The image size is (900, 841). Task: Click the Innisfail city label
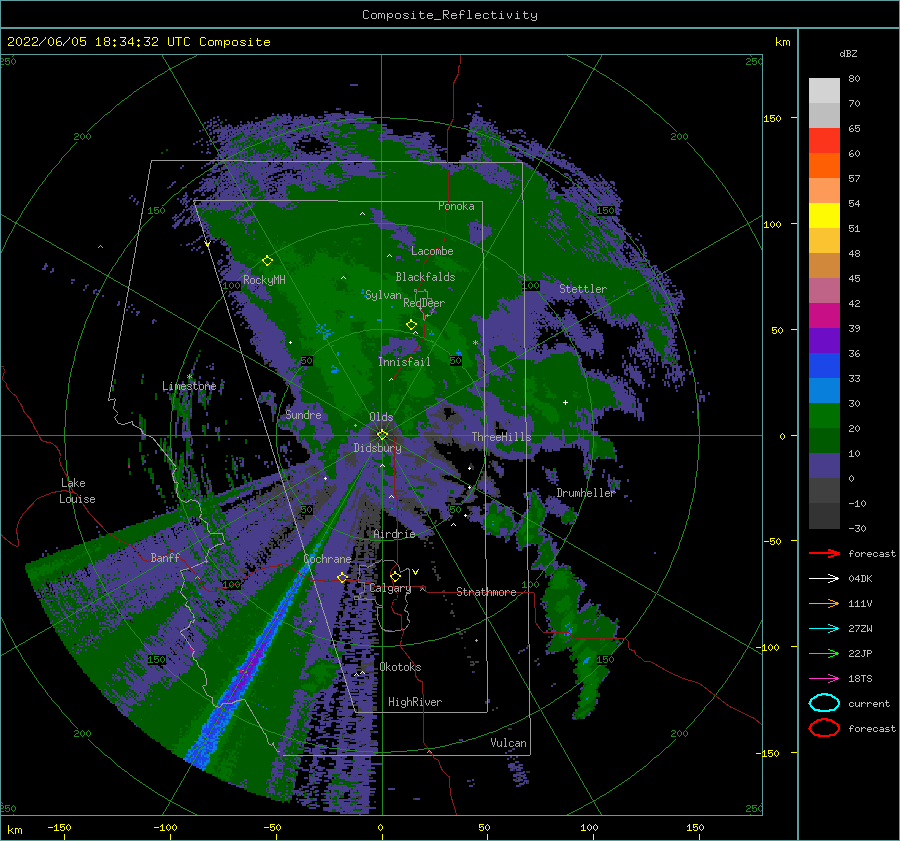pos(404,362)
